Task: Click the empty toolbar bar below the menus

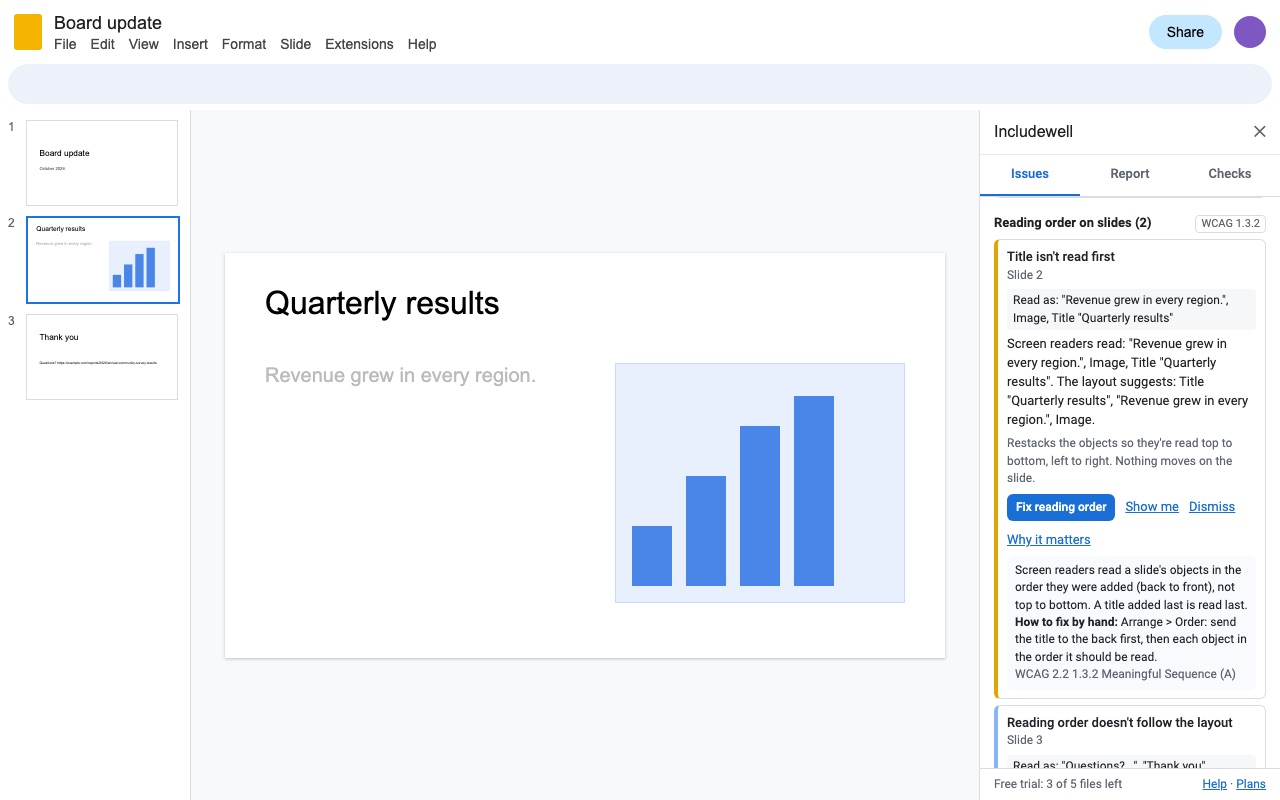Action: click(x=640, y=84)
